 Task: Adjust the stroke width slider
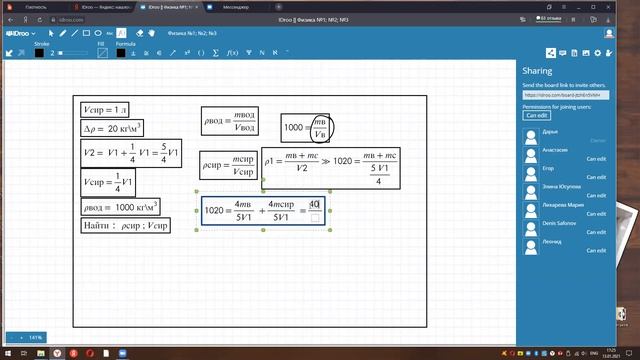[73, 53]
